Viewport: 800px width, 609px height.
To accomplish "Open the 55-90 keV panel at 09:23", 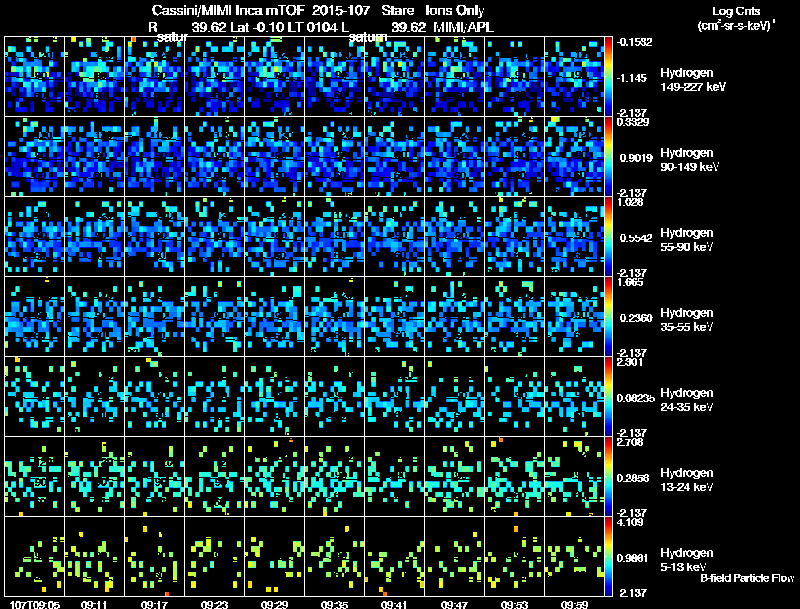I will pyautogui.click(x=214, y=237).
